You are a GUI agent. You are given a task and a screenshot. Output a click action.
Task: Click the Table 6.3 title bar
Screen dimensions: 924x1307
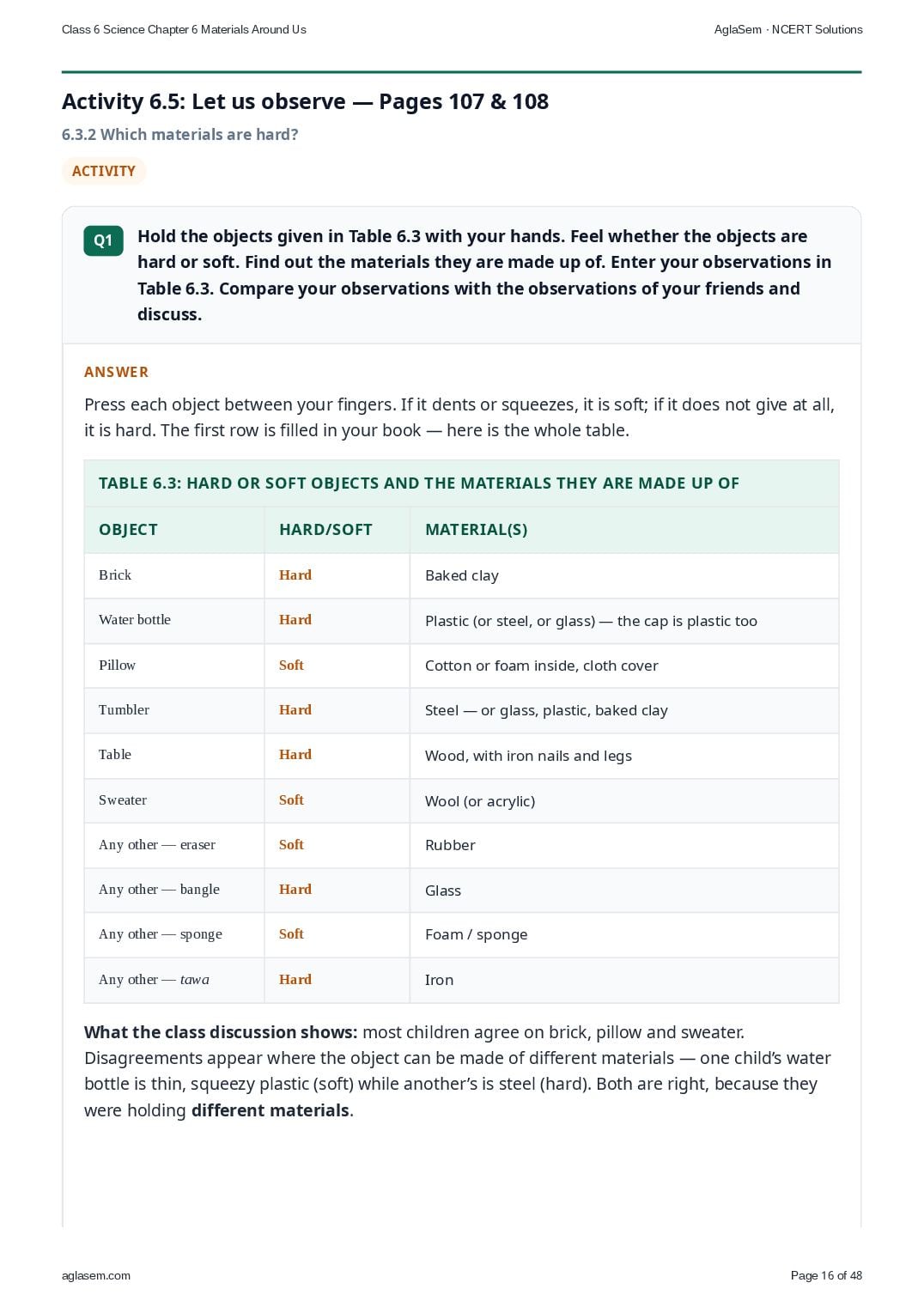coord(461,483)
